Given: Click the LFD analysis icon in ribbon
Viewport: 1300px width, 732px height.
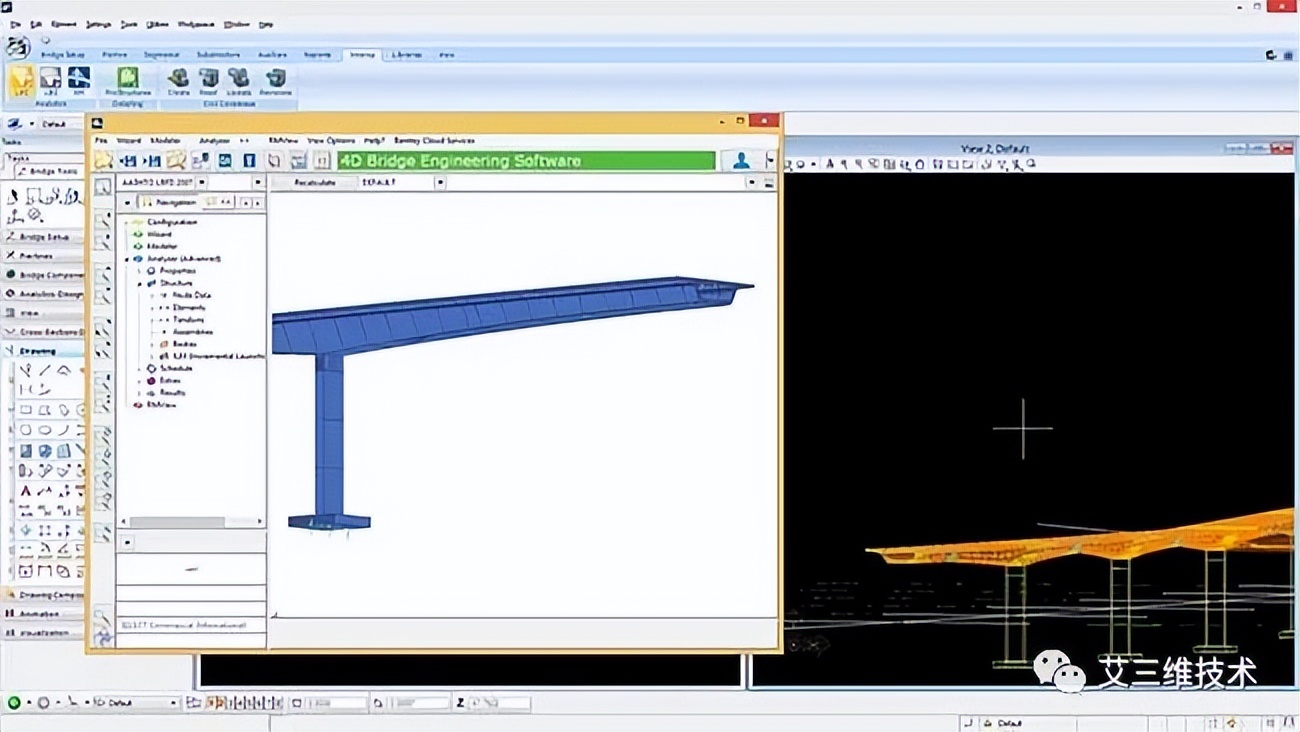Looking at the screenshot, I should (22, 80).
